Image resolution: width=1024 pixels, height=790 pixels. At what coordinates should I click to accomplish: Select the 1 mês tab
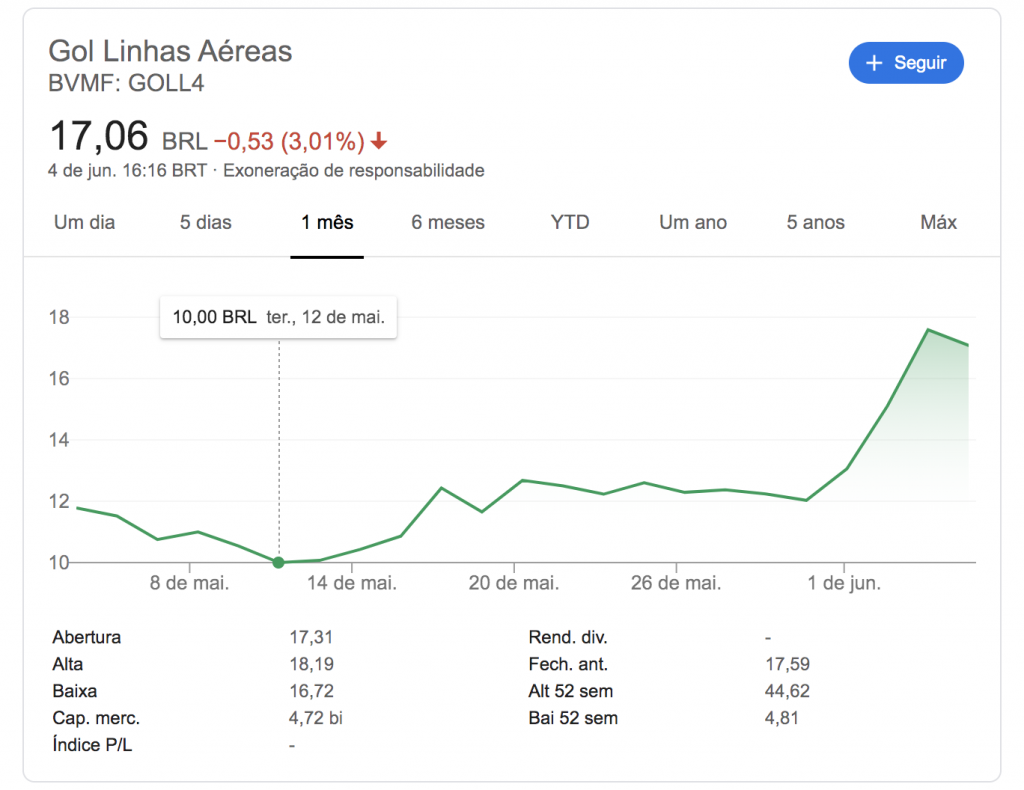(x=327, y=223)
